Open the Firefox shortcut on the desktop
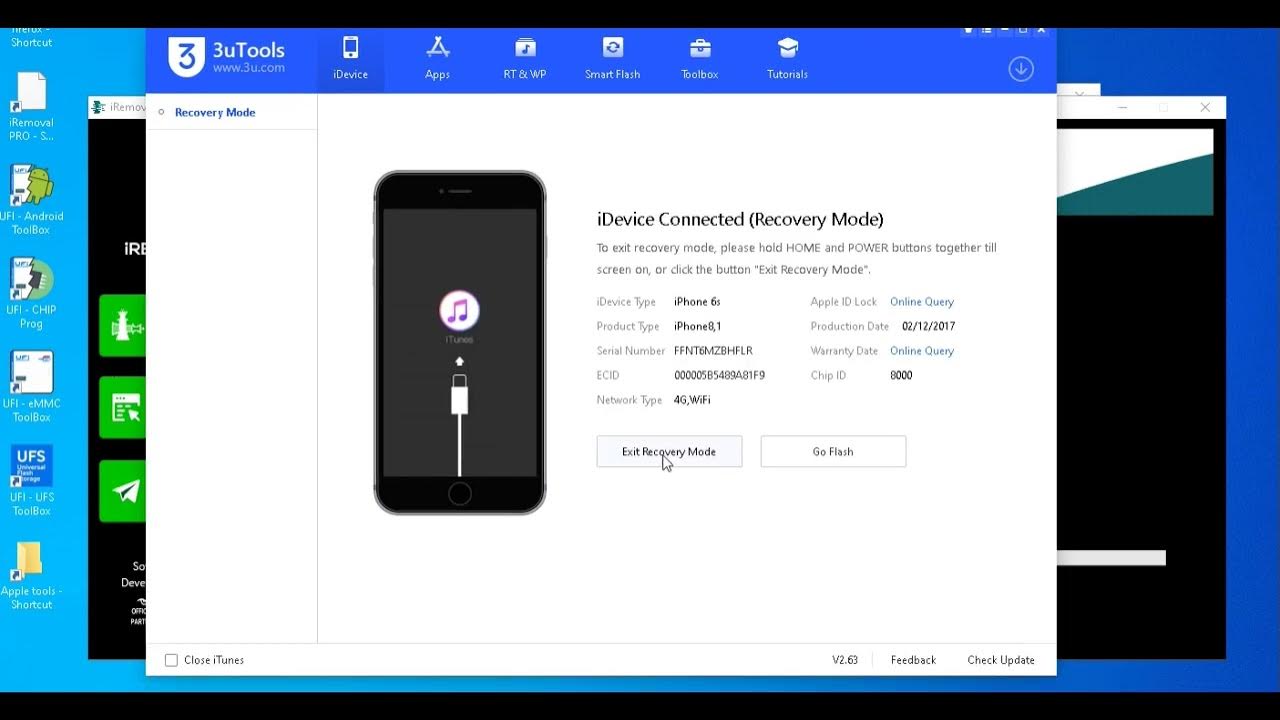Viewport: 1280px width, 720px height. 31,38
